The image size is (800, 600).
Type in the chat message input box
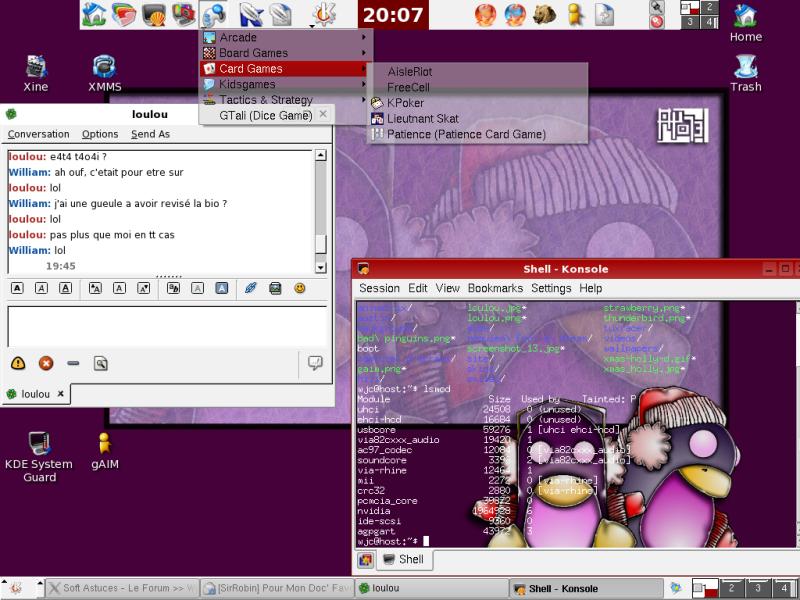pos(167,327)
